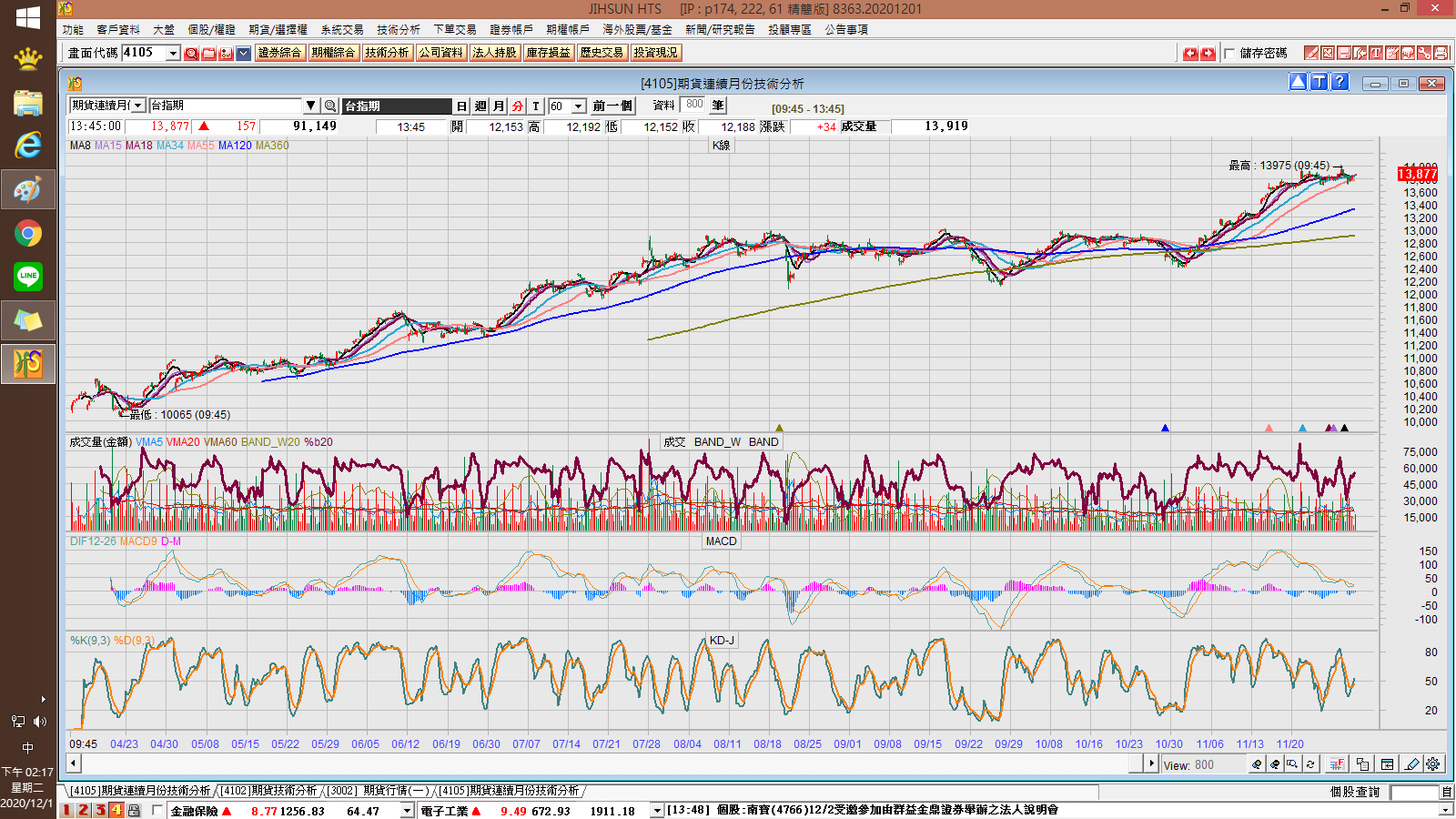Click the zoom in chart icon
Viewport: 1456px width, 819px height.
coord(1257,764)
